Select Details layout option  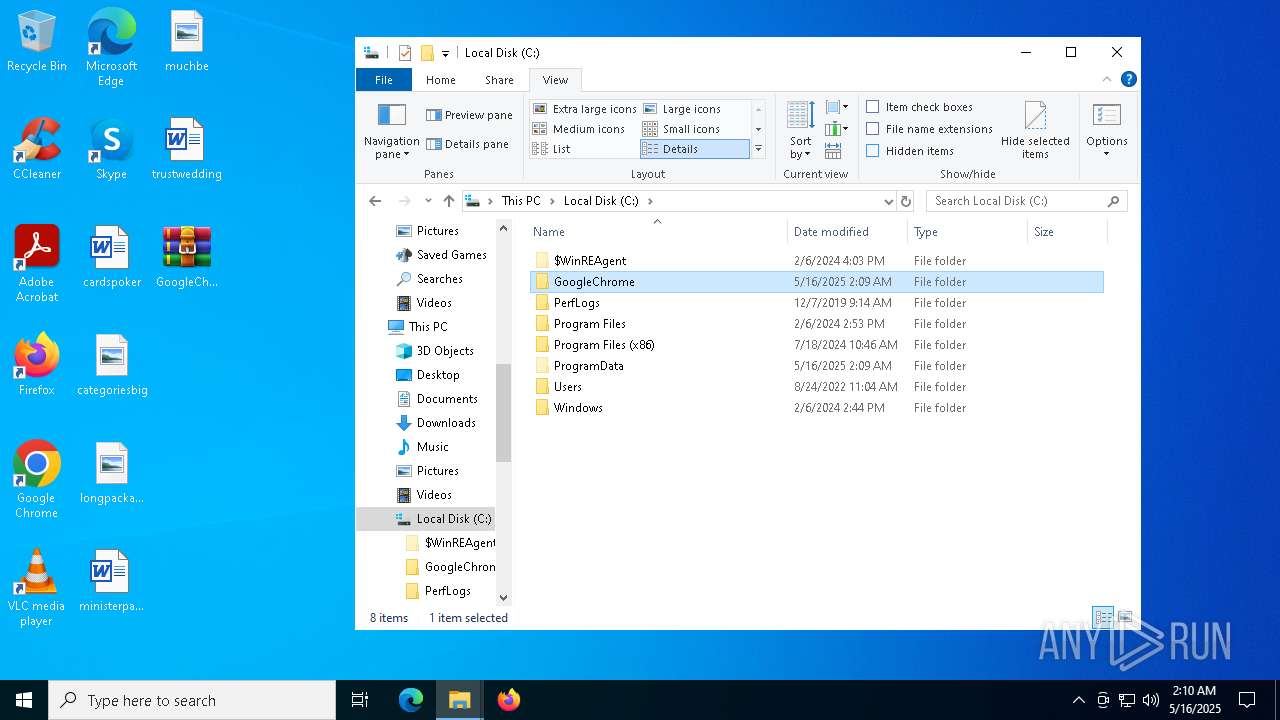pyautogui.click(x=694, y=149)
